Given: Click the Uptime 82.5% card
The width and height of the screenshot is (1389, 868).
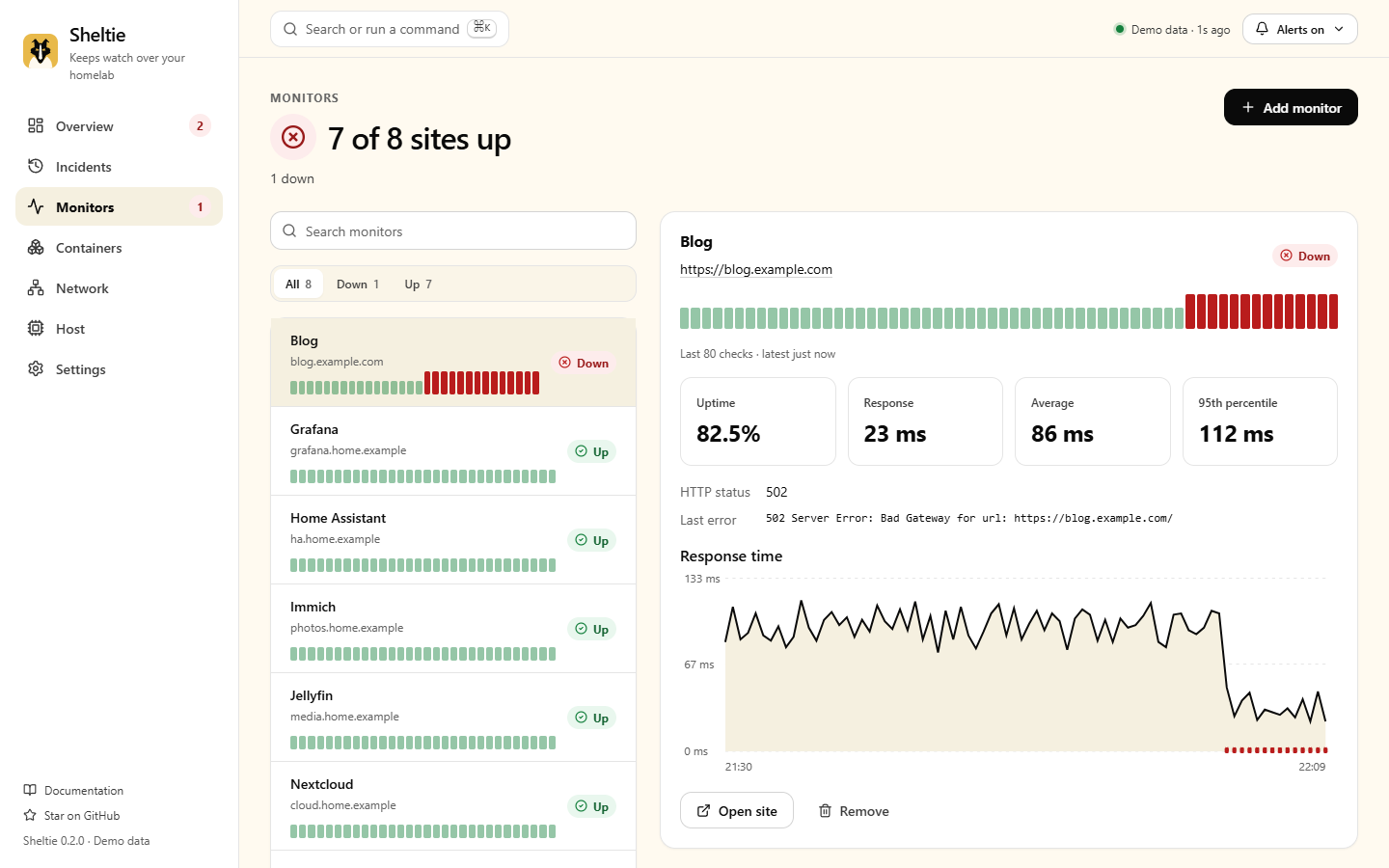Looking at the screenshot, I should [x=758, y=421].
